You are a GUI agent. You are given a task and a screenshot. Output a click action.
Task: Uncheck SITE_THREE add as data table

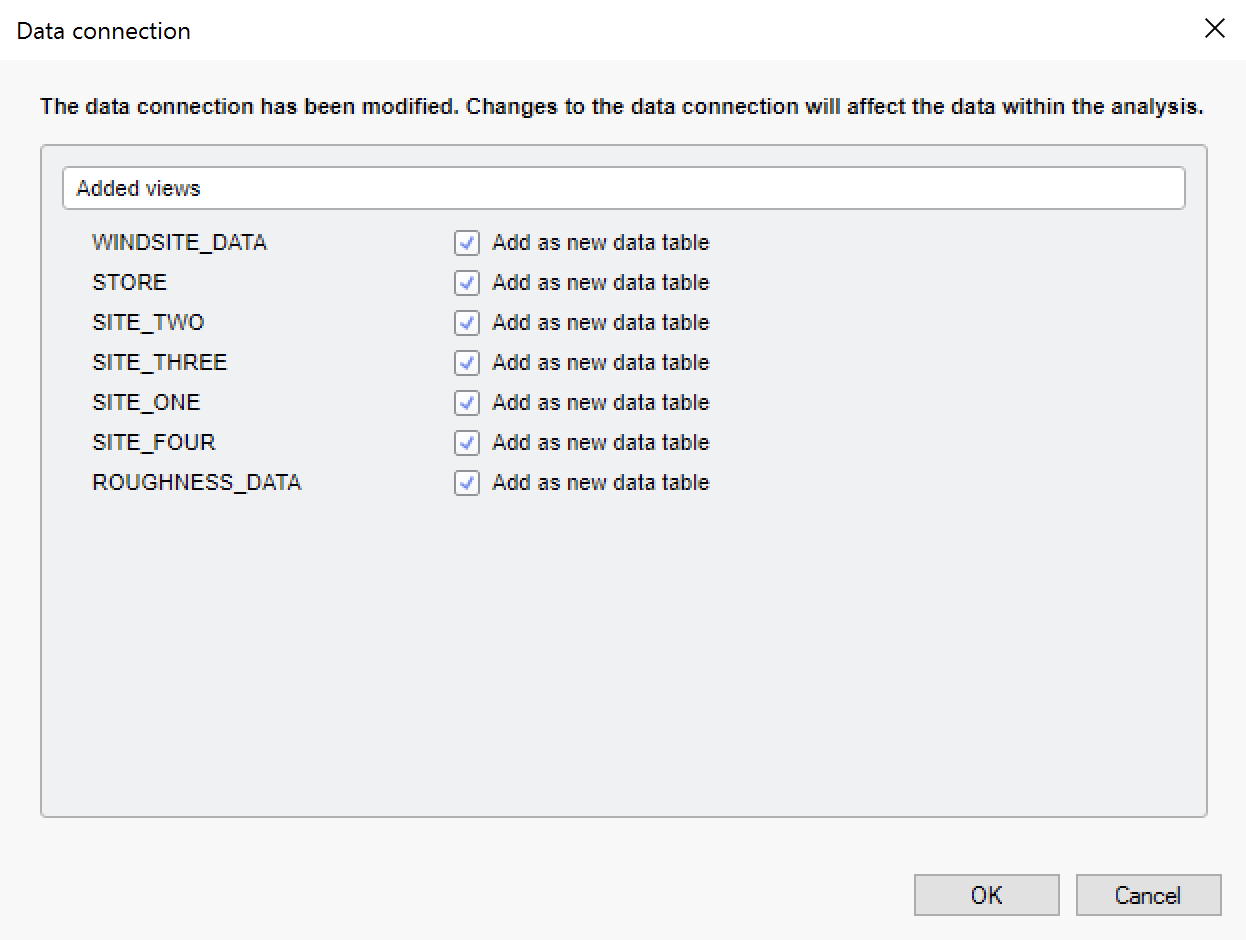click(x=467, y=363)
